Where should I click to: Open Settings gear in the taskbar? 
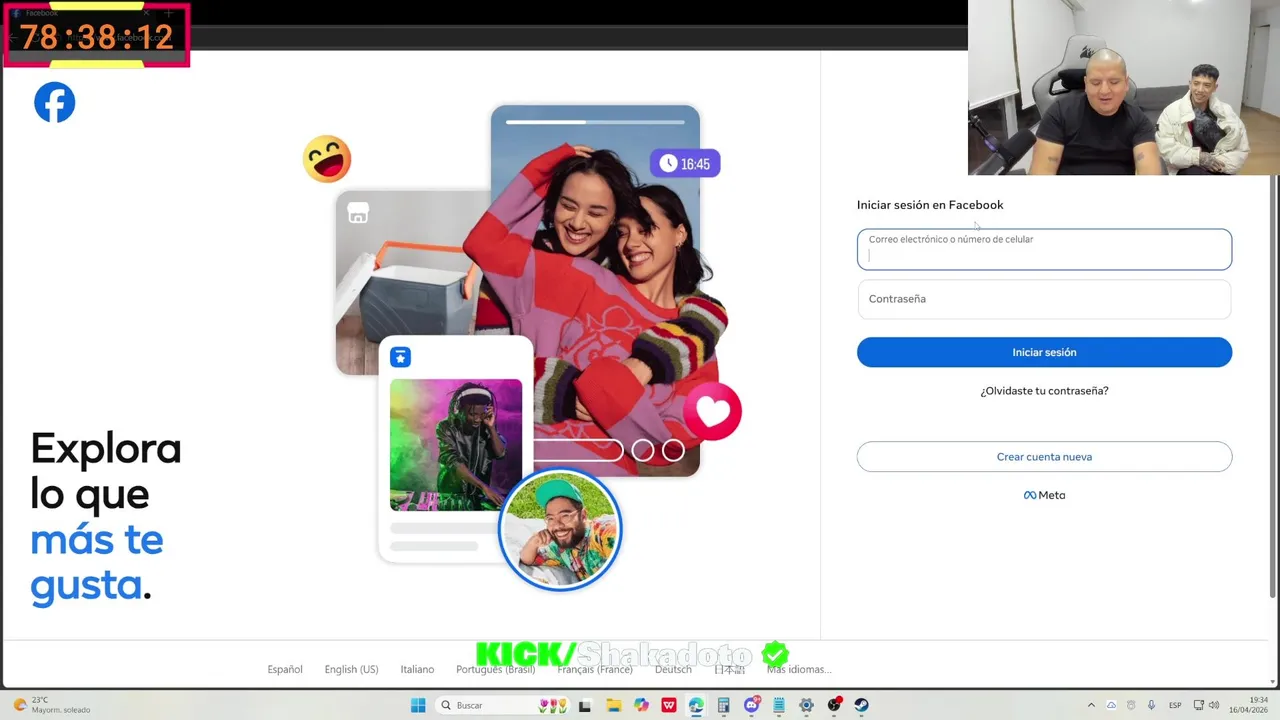coord(806,705)
